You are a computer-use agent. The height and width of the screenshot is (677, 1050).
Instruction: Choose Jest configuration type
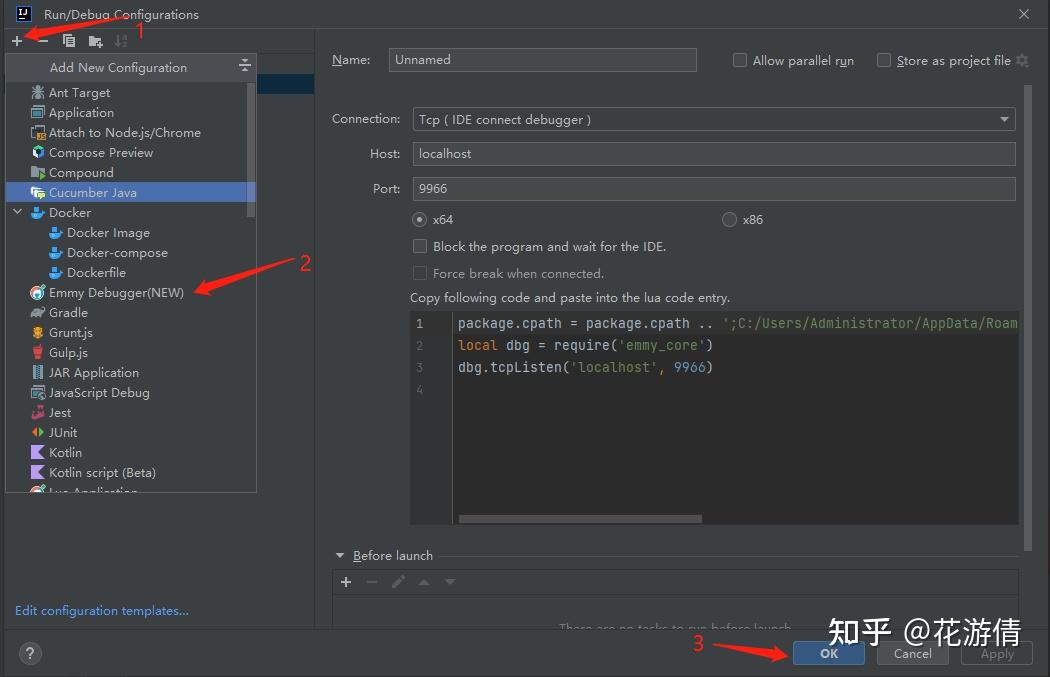[x=131, y=413]
